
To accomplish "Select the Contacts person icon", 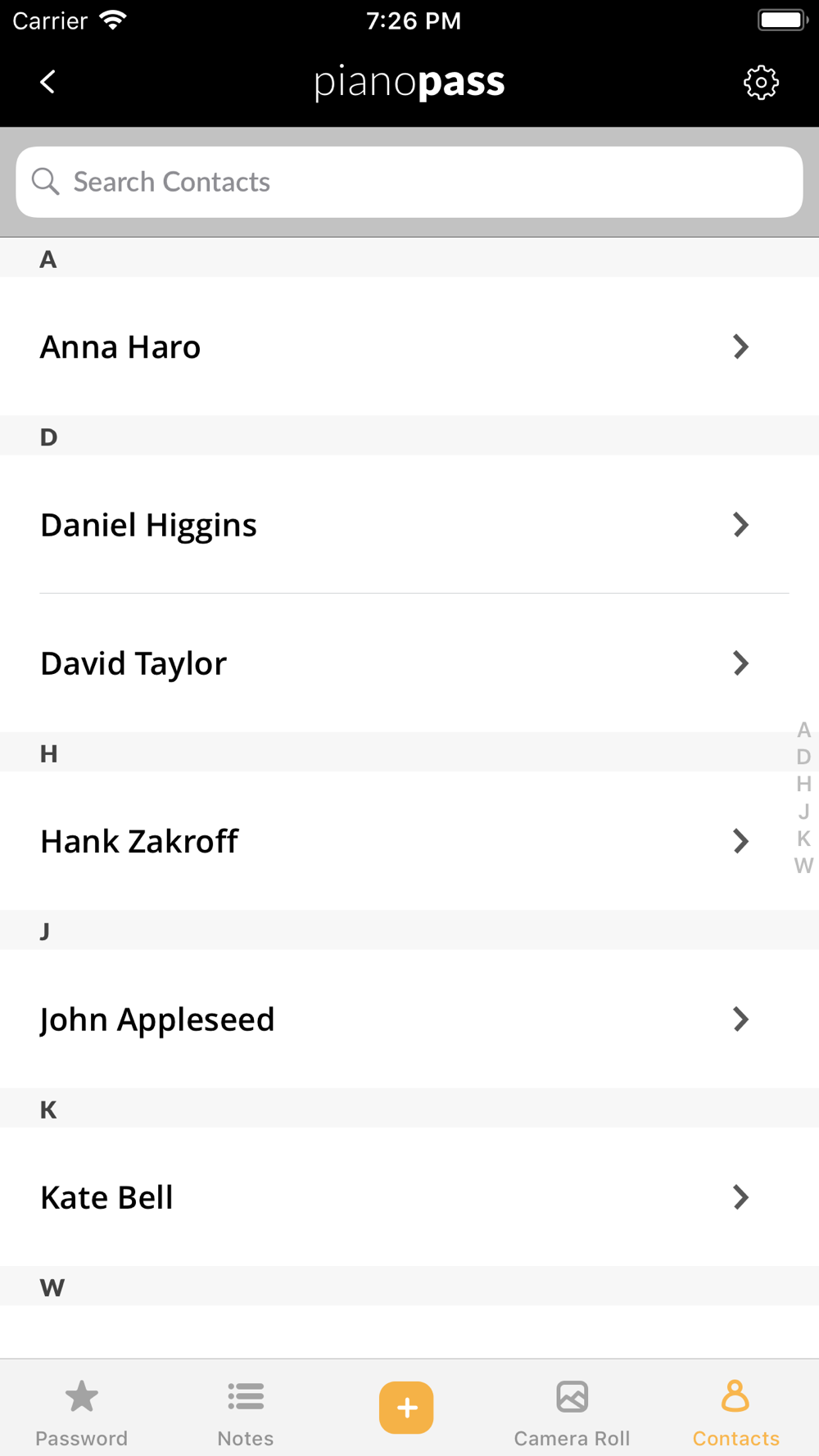I will [735, 1397].
